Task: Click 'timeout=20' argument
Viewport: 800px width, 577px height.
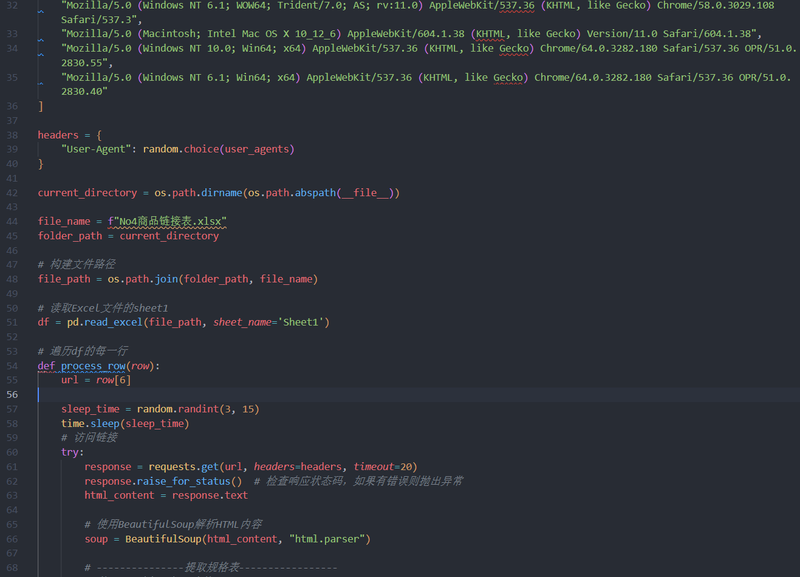Action: (383, 467)
